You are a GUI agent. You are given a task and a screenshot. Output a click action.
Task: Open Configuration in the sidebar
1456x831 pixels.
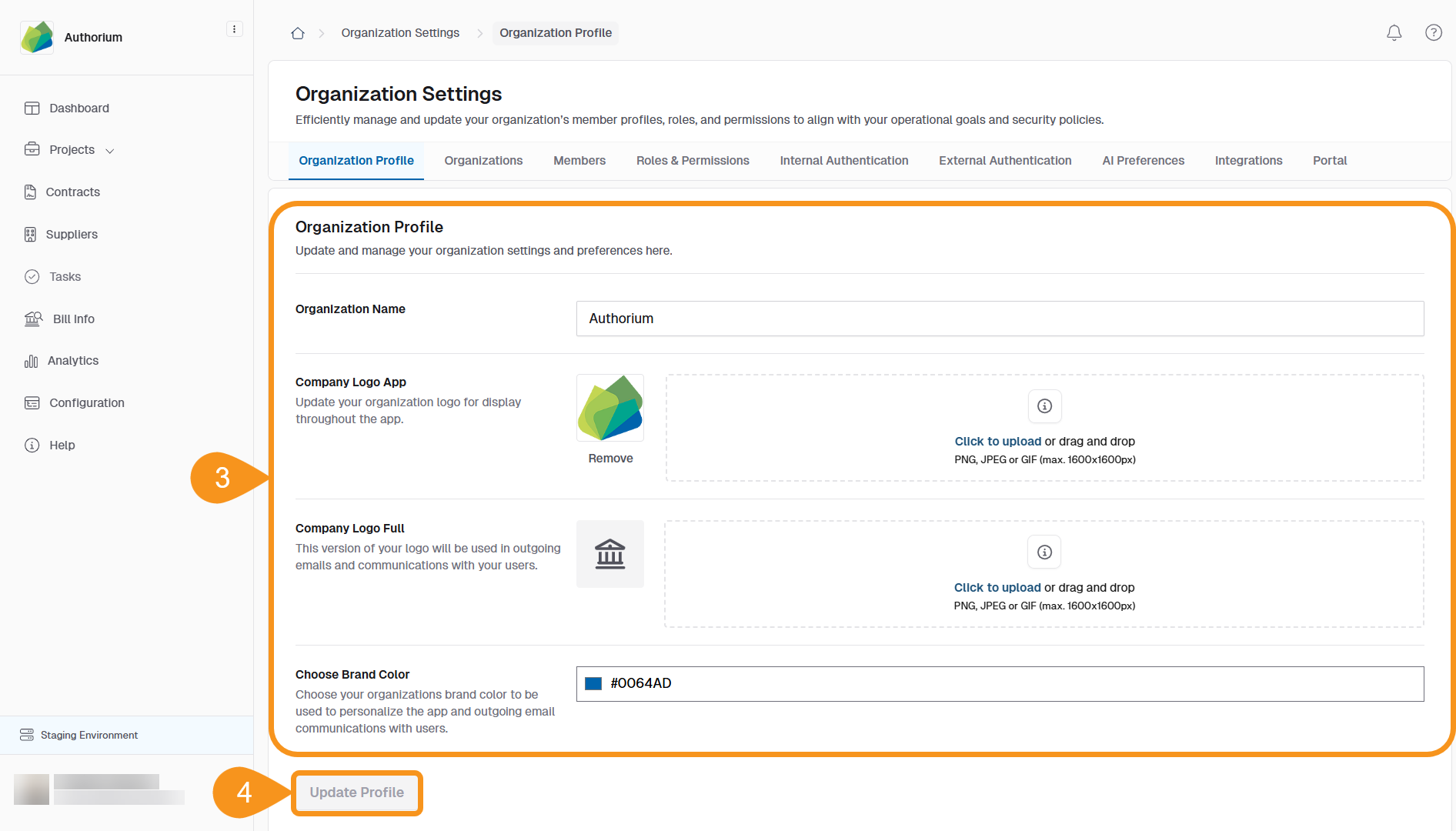coord(86,403)
